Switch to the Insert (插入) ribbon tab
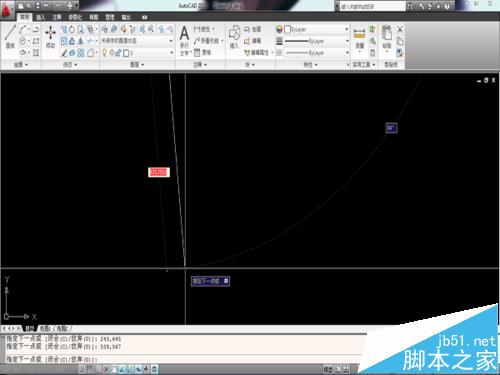 tap(41, 17)
